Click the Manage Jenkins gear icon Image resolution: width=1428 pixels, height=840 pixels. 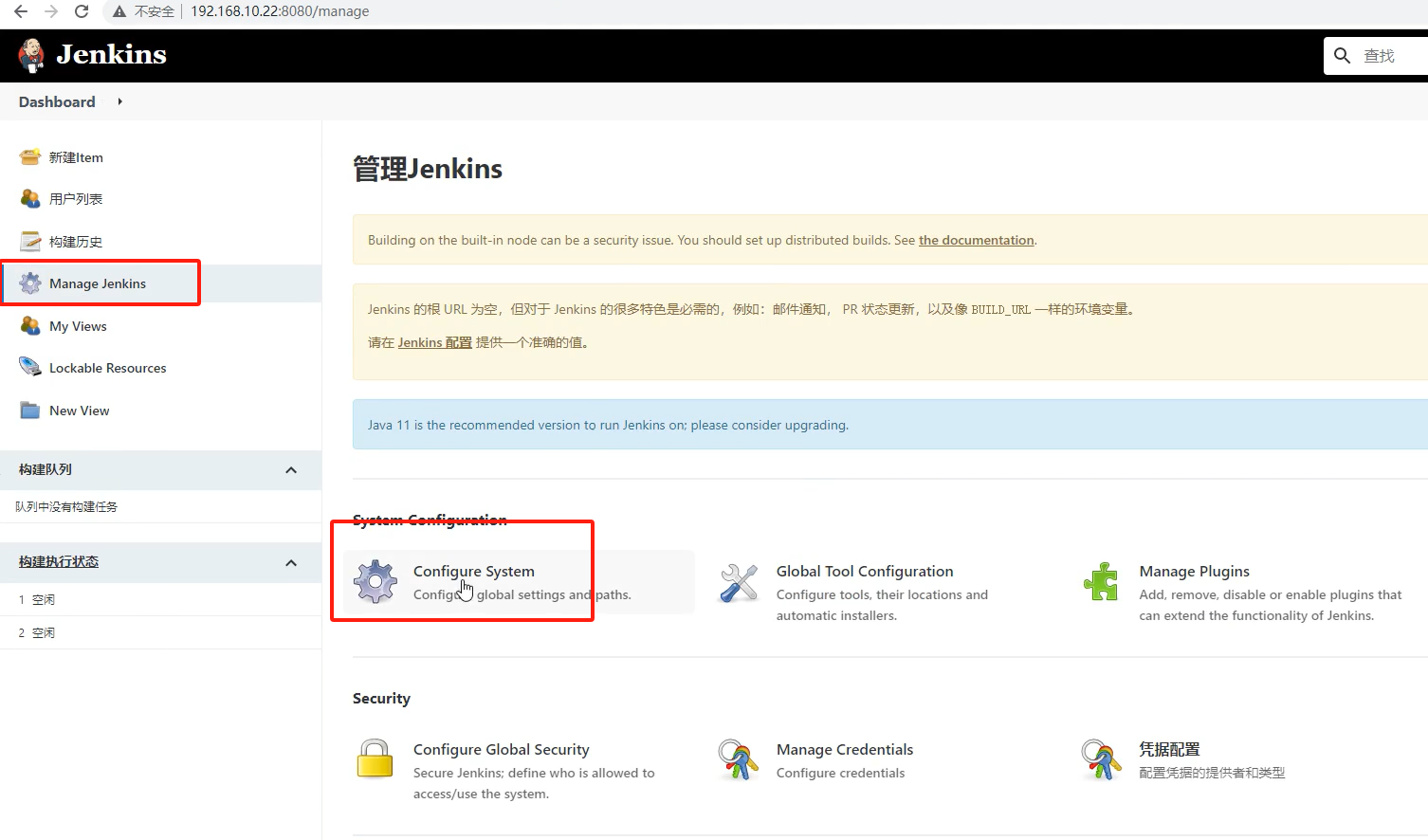[x=30, y=283]
